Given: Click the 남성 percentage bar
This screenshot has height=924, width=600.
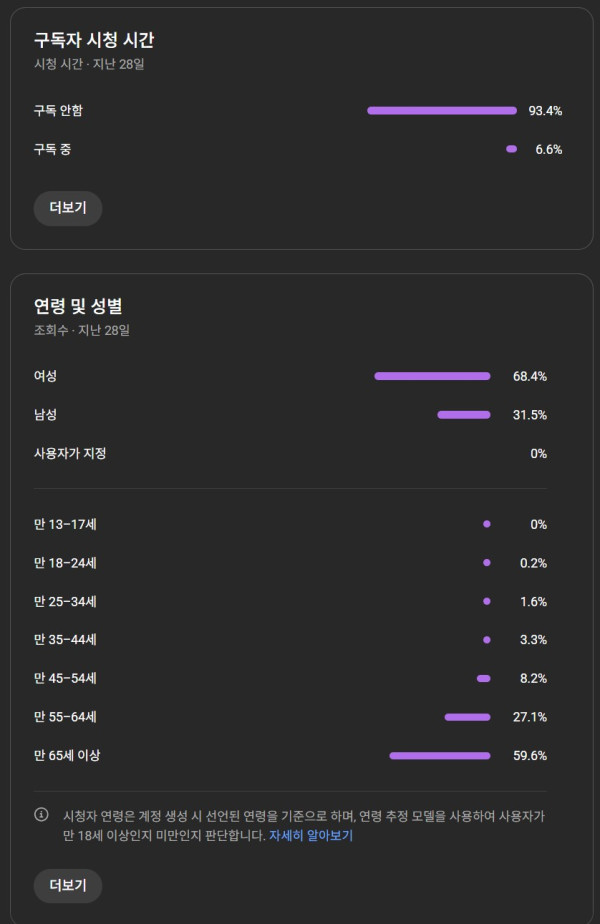Looking at the screenshot, I should [x=464, y=415].
